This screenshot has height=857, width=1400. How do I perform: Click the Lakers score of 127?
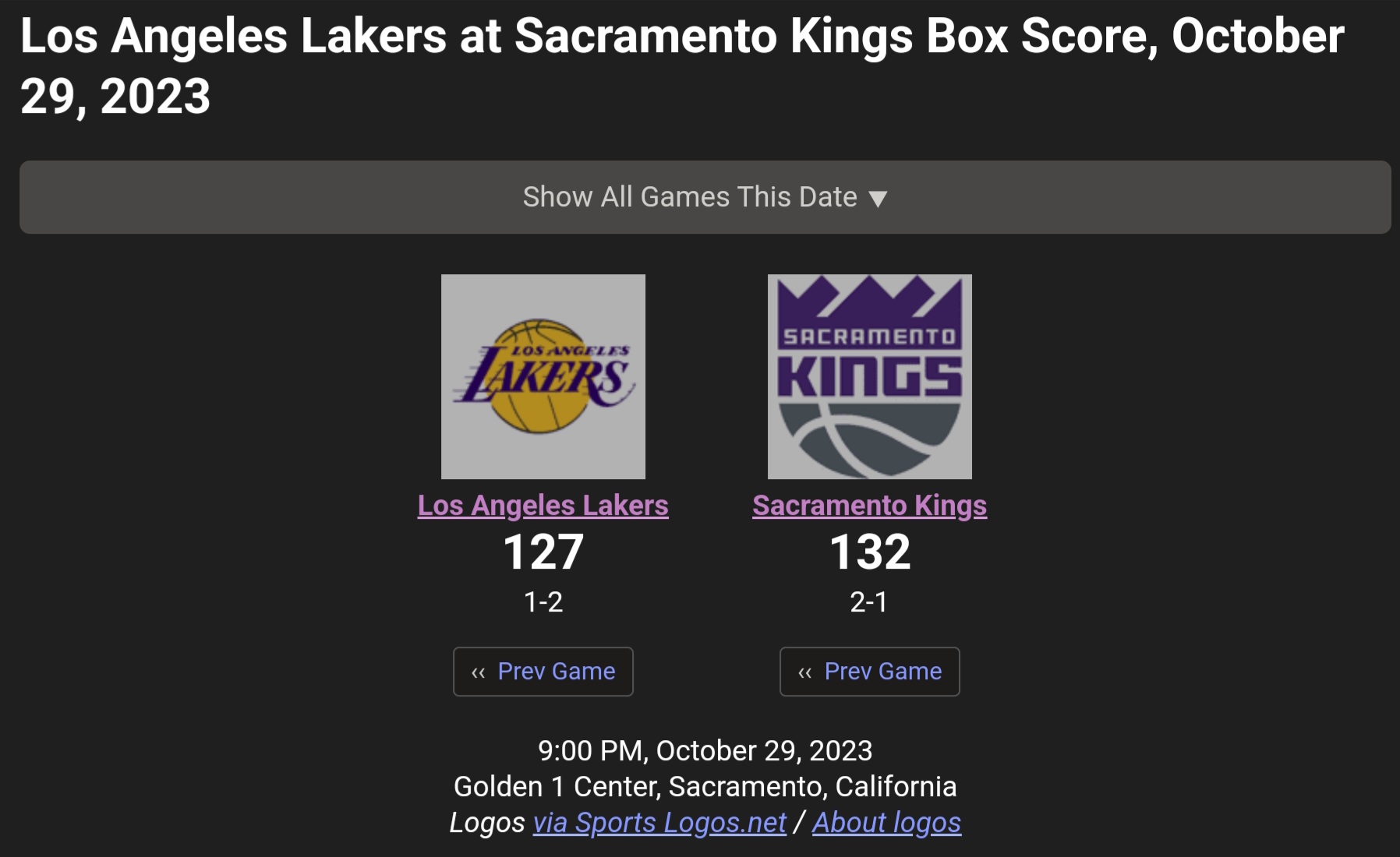(543, 552)
